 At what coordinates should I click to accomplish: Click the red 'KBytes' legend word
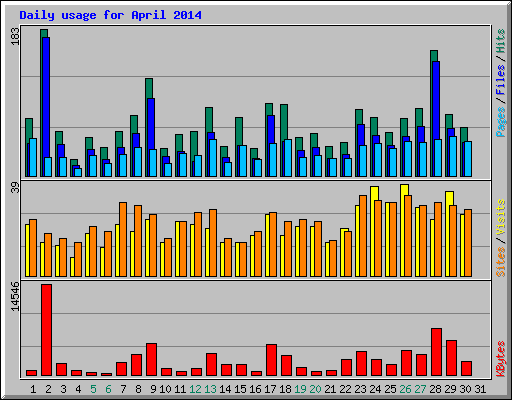[x=501, y=359]
